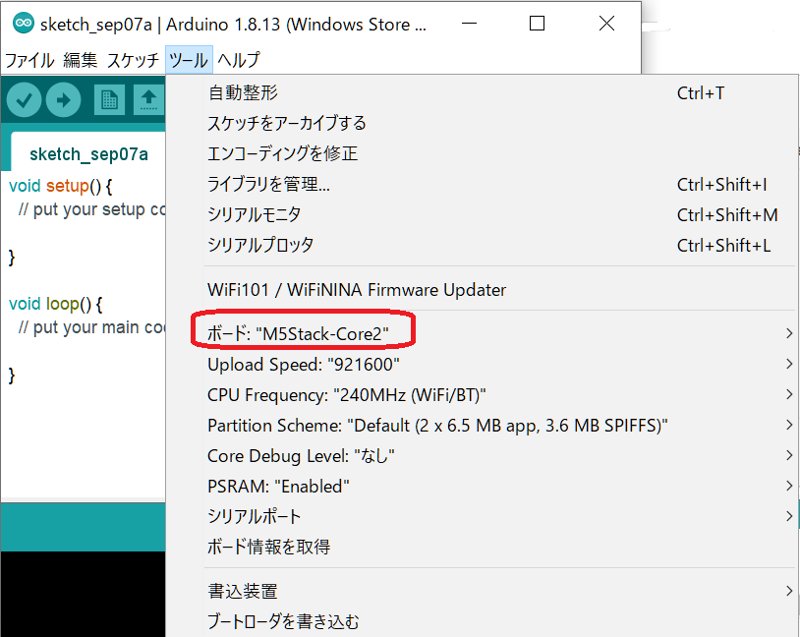Screen dimensions: 800x637
Task: Click the black console output area
Action: (83, 594)
